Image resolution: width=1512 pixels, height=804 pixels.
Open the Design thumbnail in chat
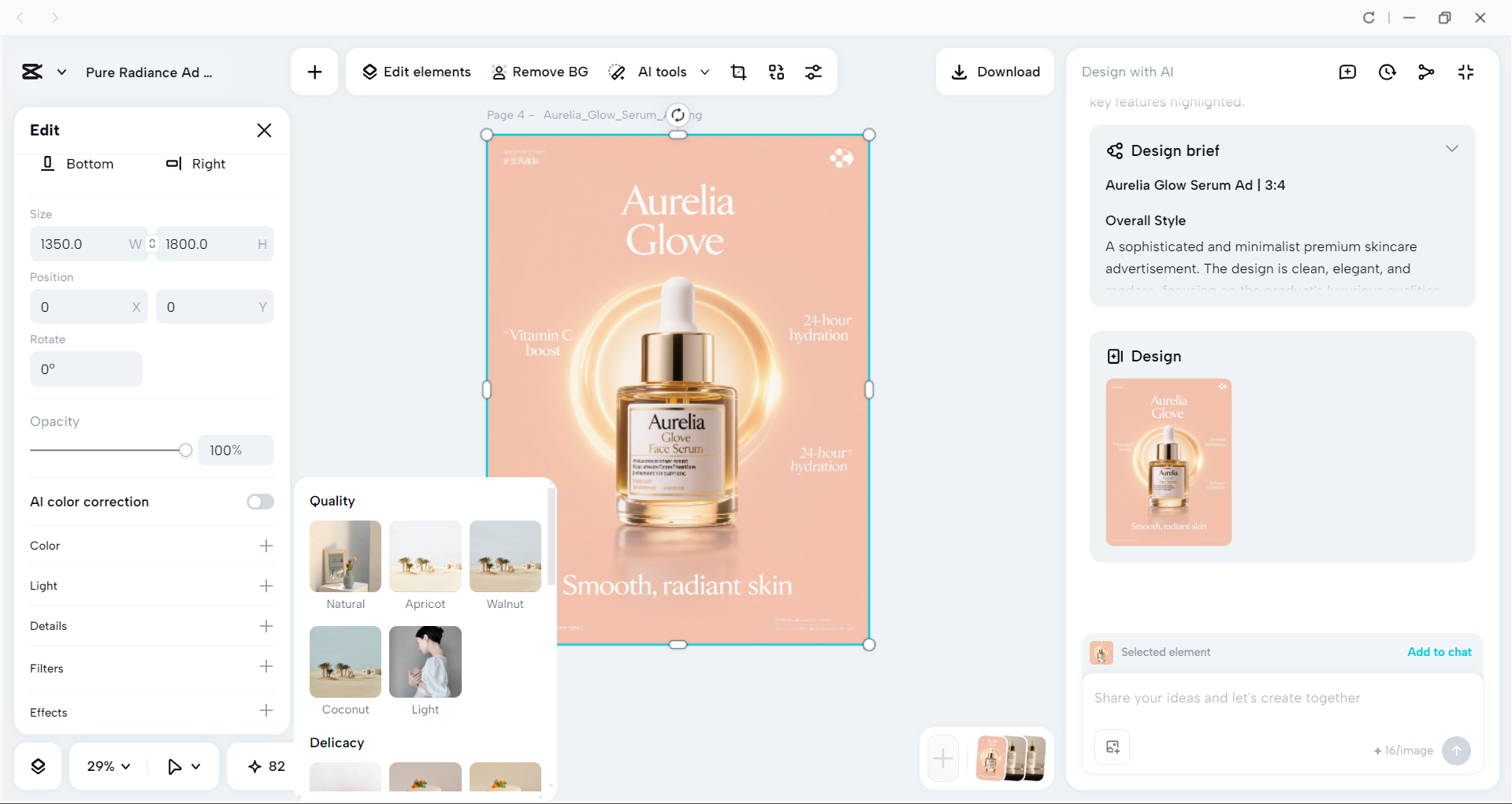coord(1168,462)
